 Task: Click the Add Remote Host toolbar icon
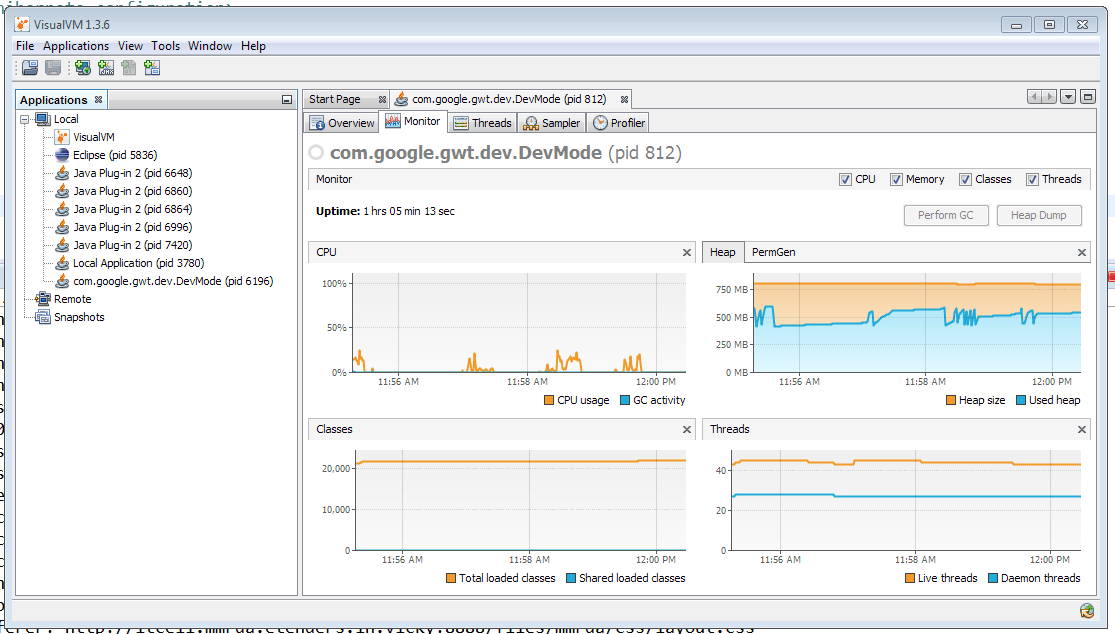coord(82,68)
